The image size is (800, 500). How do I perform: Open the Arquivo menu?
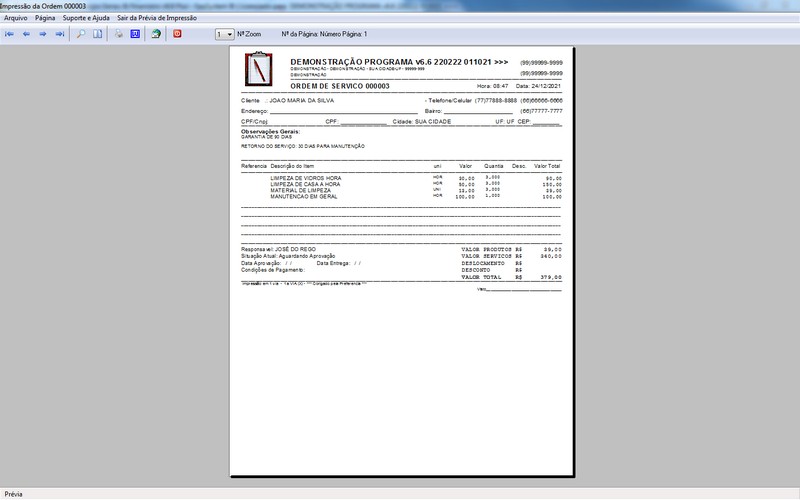[15, 18]
